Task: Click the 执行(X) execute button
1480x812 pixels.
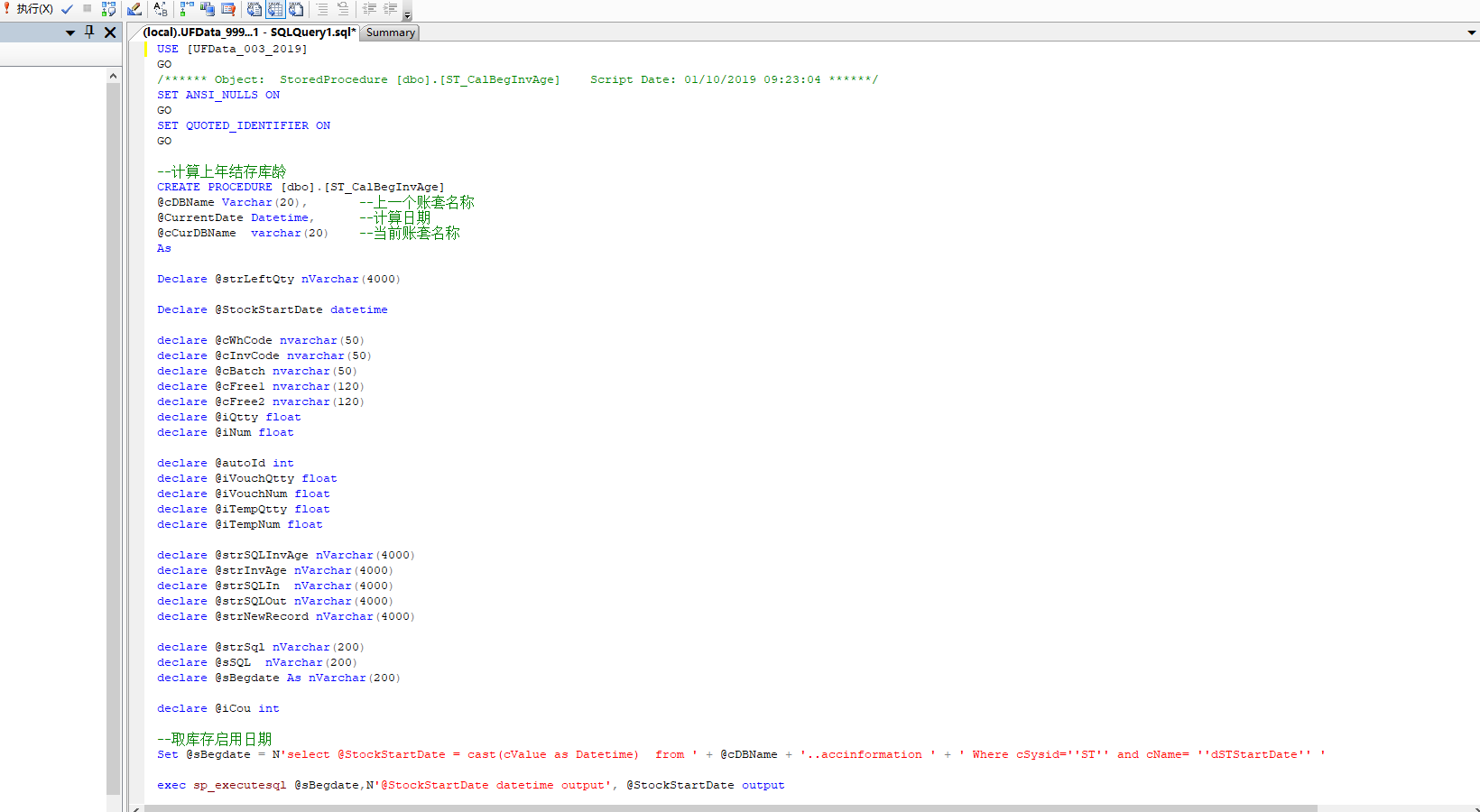Action: (x=29, y=9)
